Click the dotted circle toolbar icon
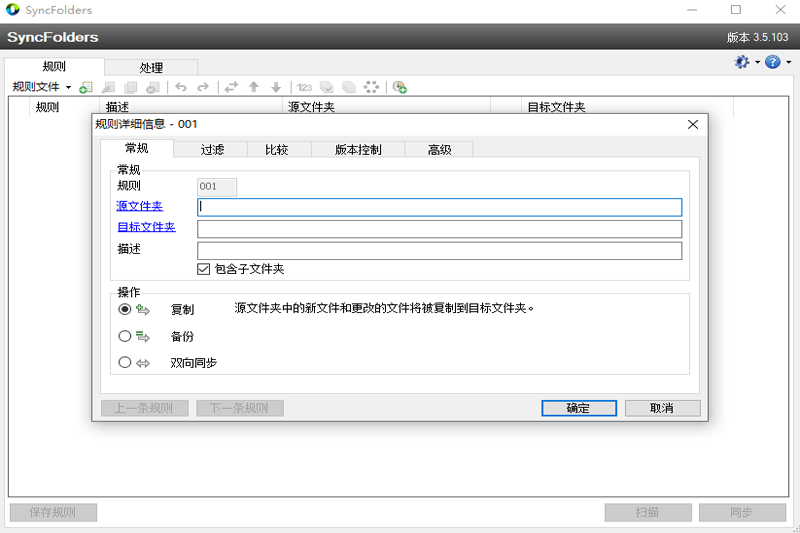This screenshot has width=800, height=533. click(371, 87)
